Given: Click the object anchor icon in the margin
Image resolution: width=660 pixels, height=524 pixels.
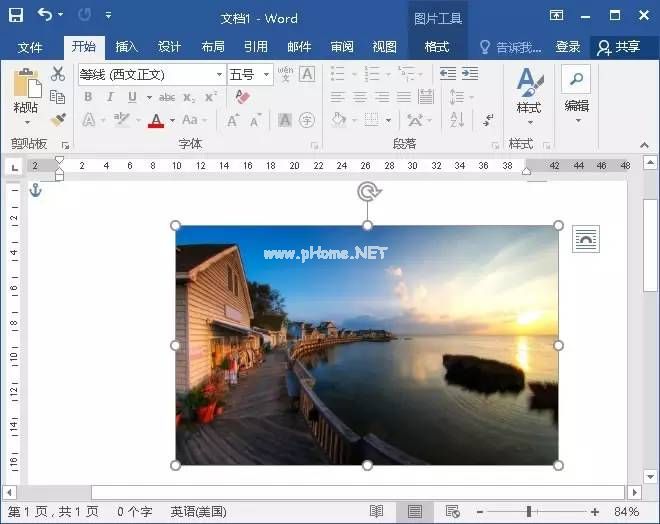Looking at the screenshot, I should 36,190.
